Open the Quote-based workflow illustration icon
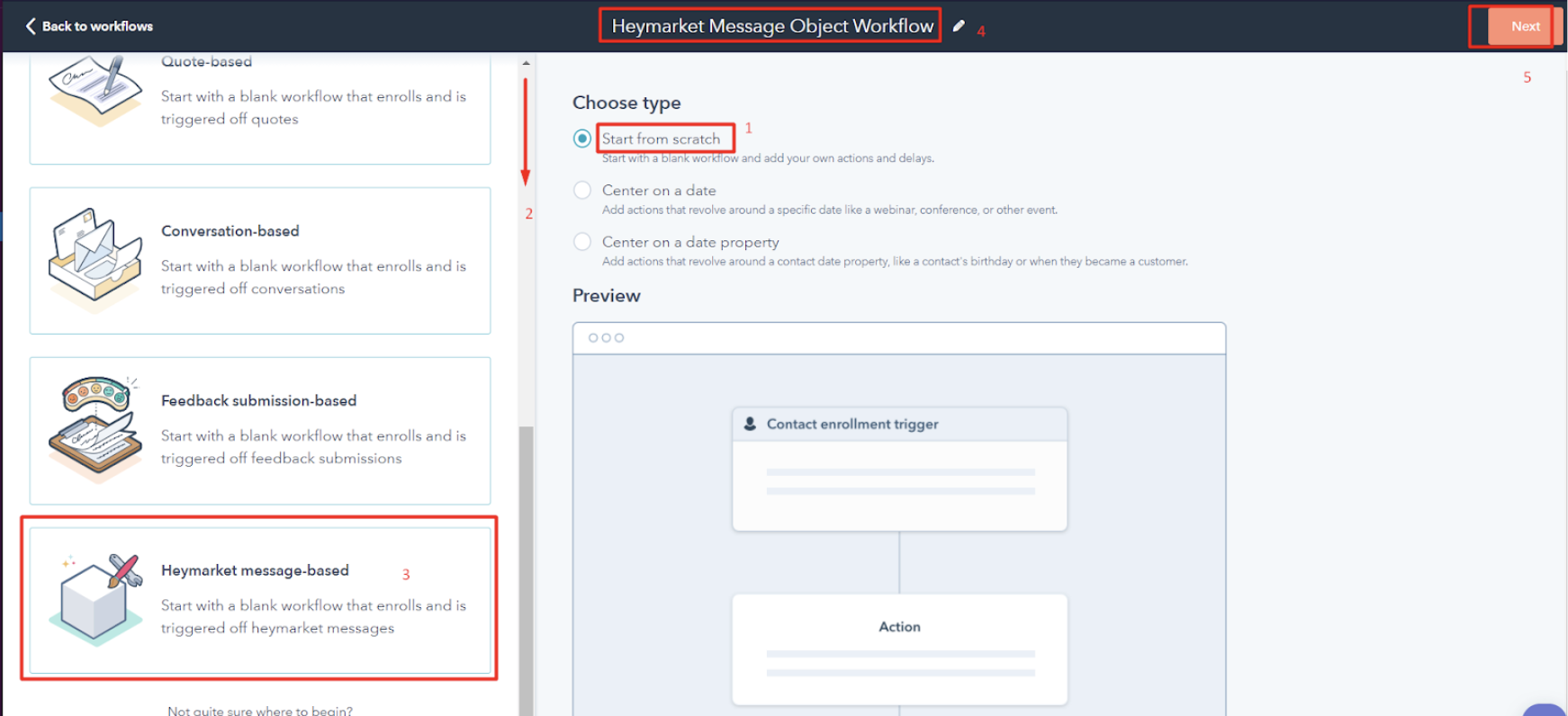This screenshot has height=716, width=1568. (95, 90)
